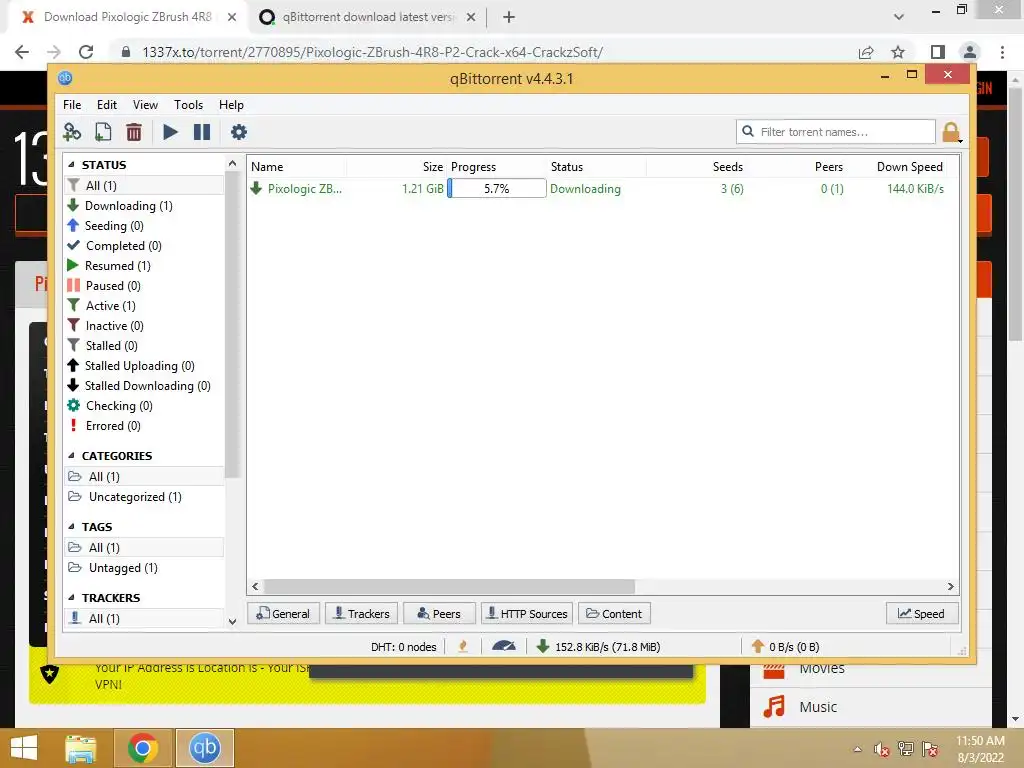Viewport: 1024px width, 768px height.
Task: Filter by Inactive (0) status
Action: tap(105, 325)
